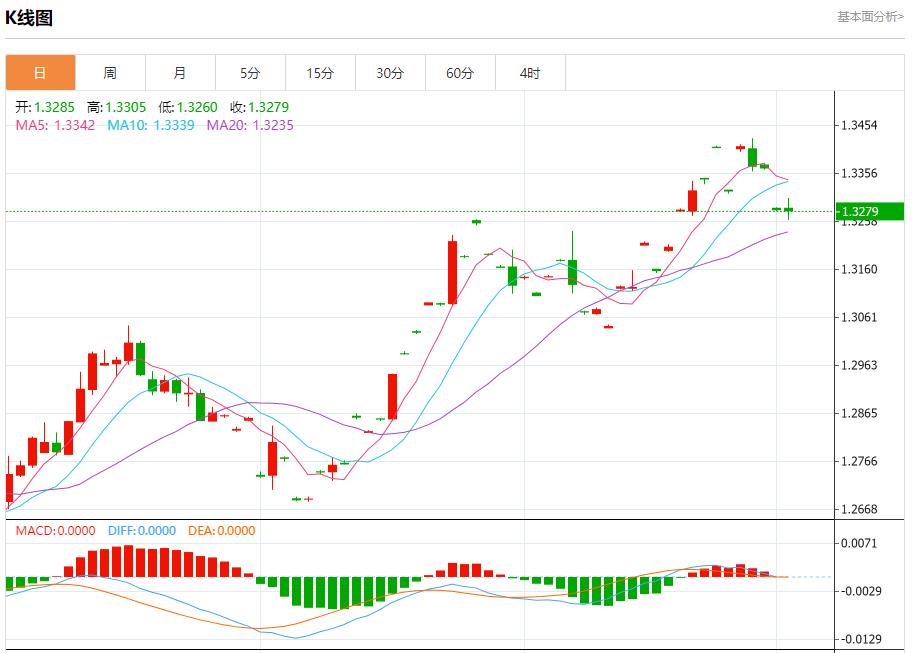
Task: Click the MA5 indicator label
Action: tap(55, 125)
